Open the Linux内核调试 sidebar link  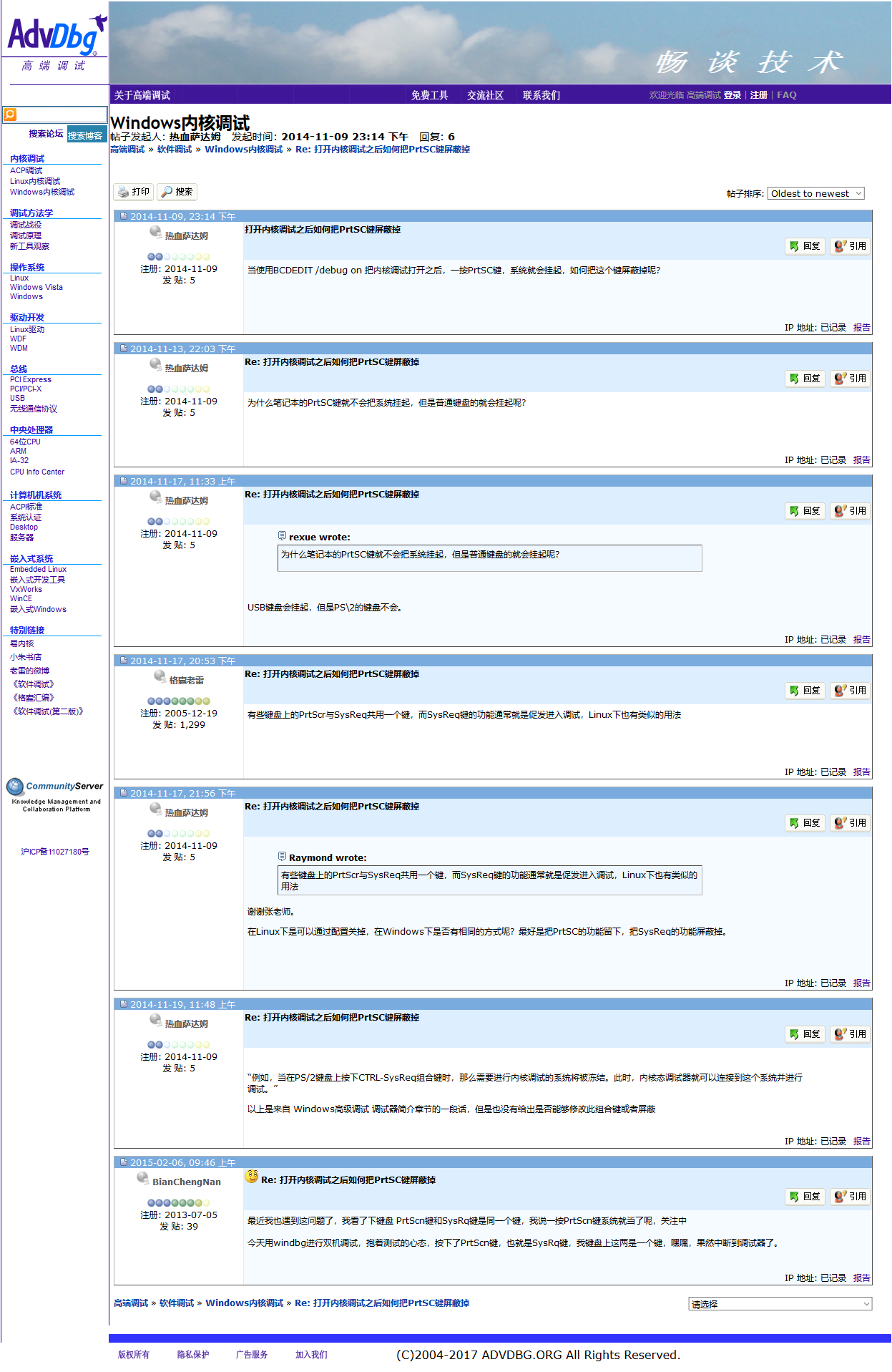pos(35,181)
